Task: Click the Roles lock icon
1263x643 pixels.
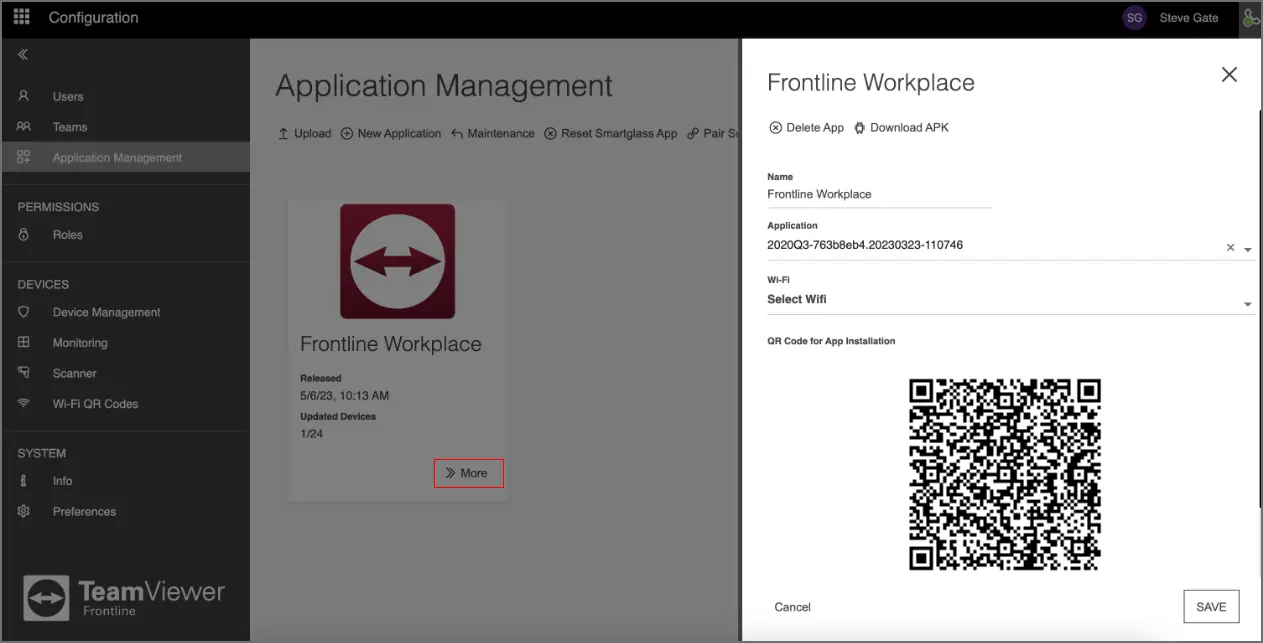Action: coord(24,234)
